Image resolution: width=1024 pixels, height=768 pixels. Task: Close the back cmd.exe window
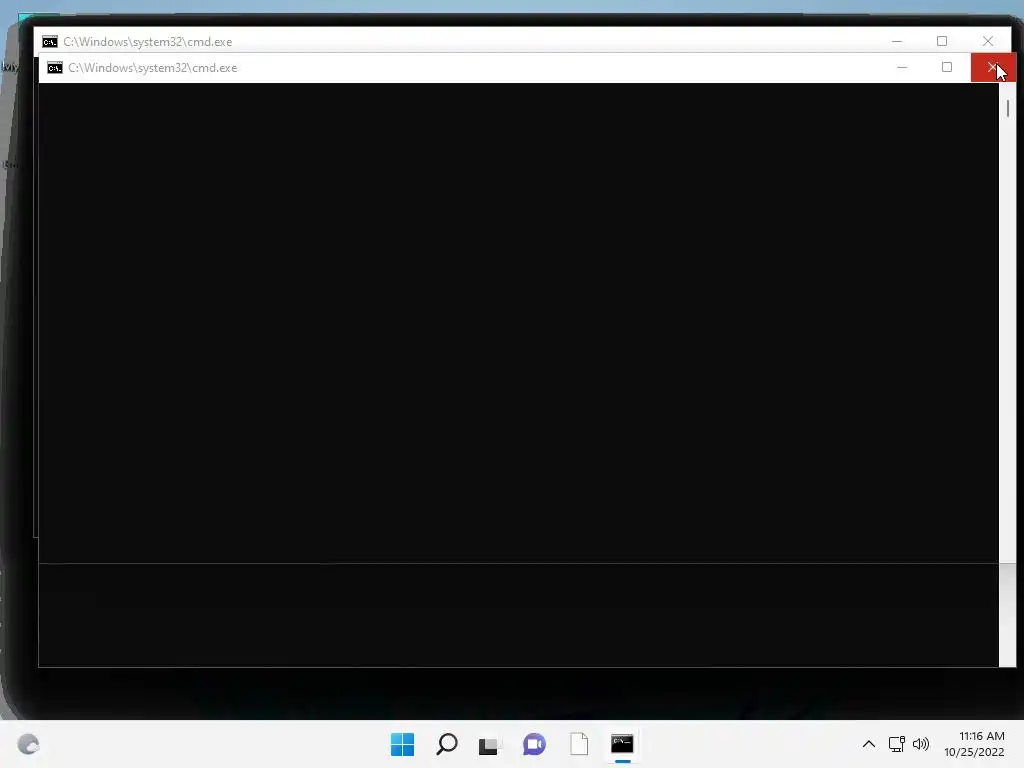(x=988, y=41)
